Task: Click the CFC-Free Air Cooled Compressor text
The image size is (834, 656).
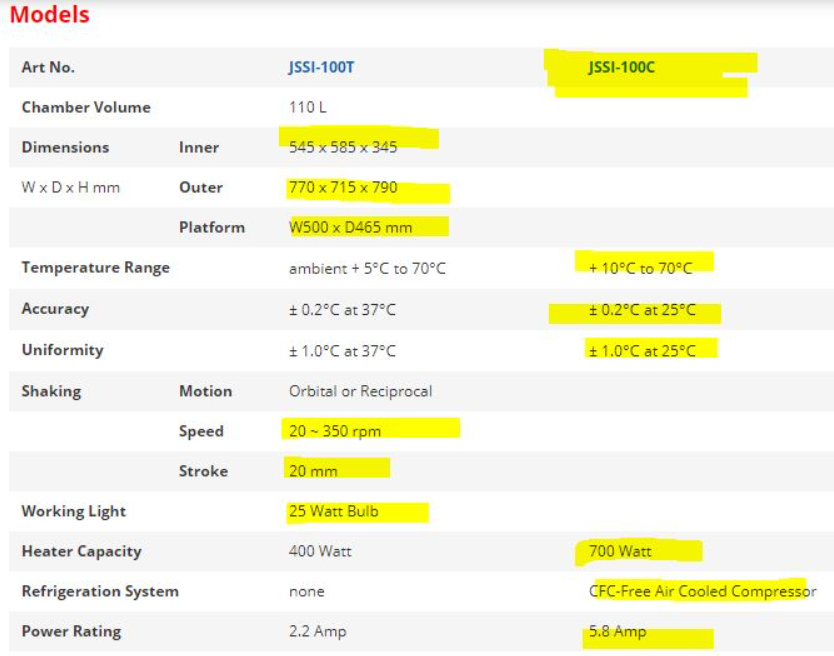Action: (702, 591)
